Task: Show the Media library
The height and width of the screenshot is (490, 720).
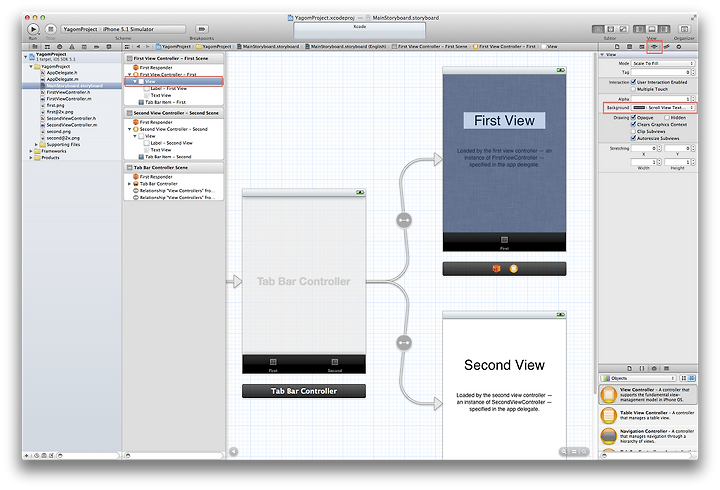Action: (666, 368)
